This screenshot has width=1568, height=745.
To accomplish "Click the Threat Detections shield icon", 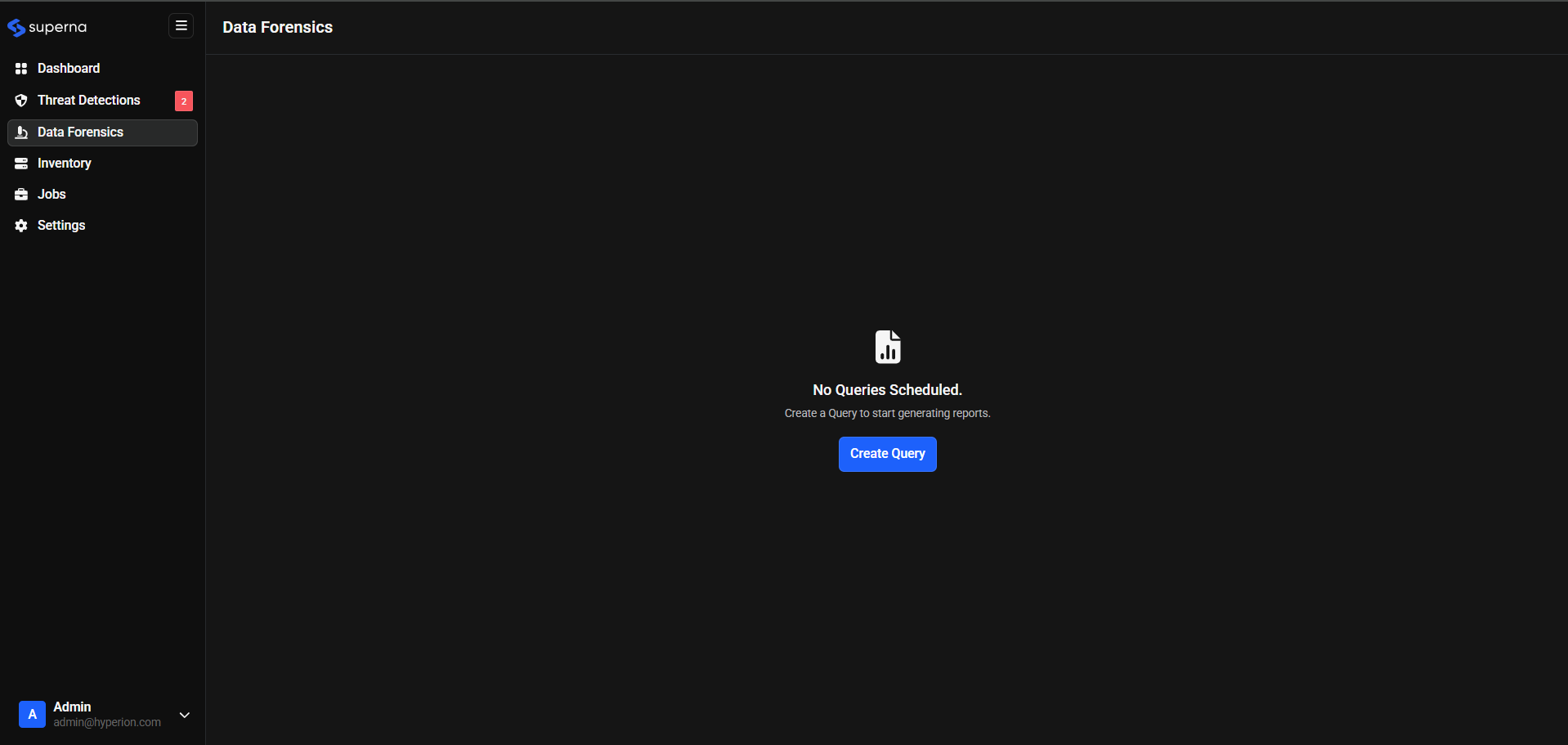I will [21, 101].
